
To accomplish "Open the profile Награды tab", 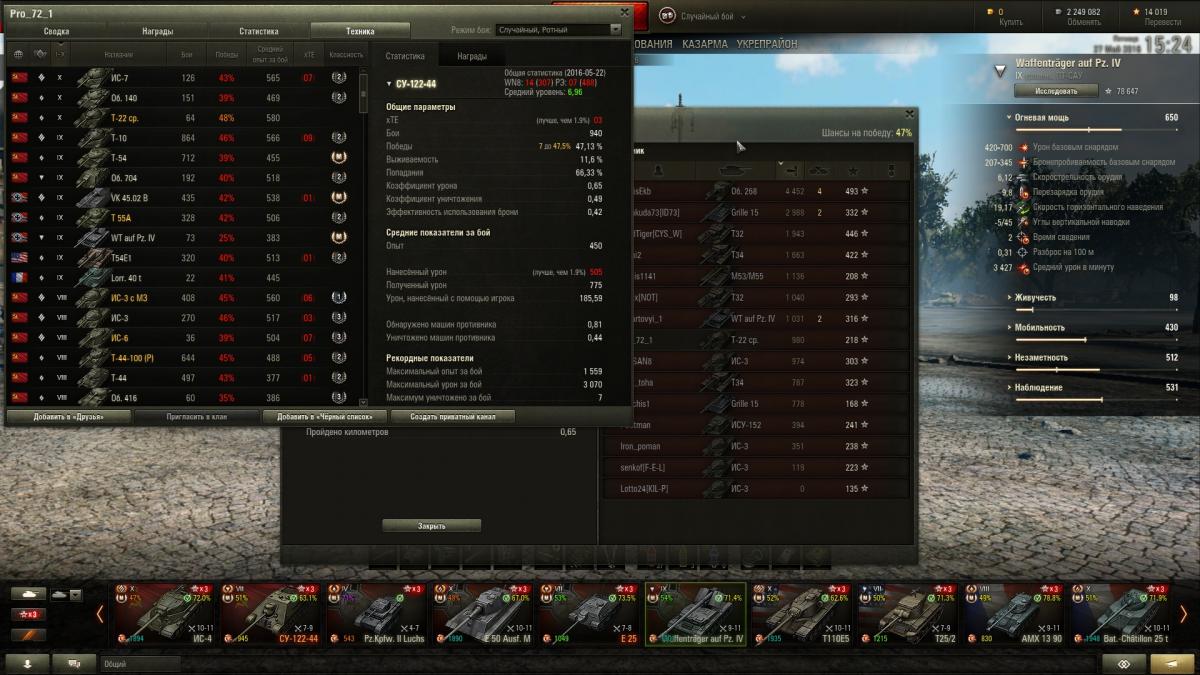I will (157, 31).
